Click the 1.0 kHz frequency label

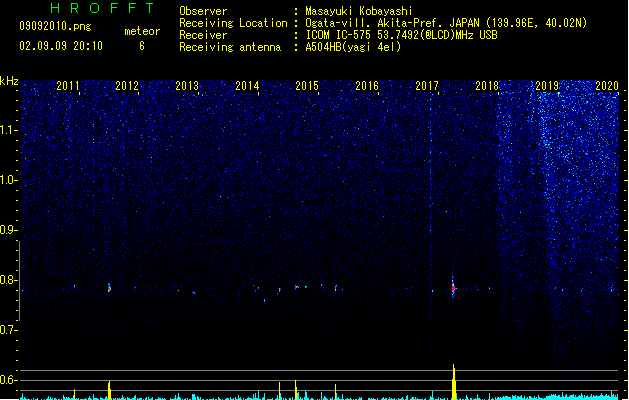point(9,180)
